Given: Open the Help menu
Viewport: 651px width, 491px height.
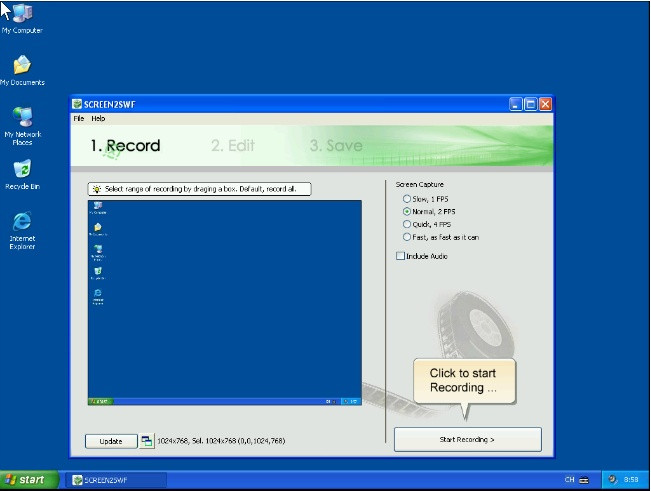Looking at the screenshot, I should point(98,118).
